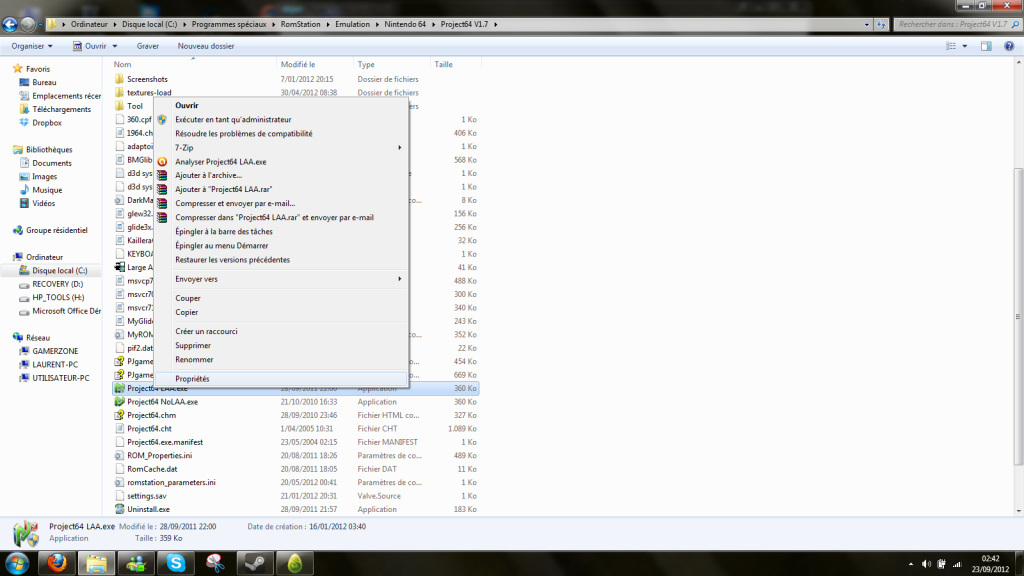The image size is (1024, 576).
Task: Expand the Envoyer vers submenu
Action: coord(281,279)
